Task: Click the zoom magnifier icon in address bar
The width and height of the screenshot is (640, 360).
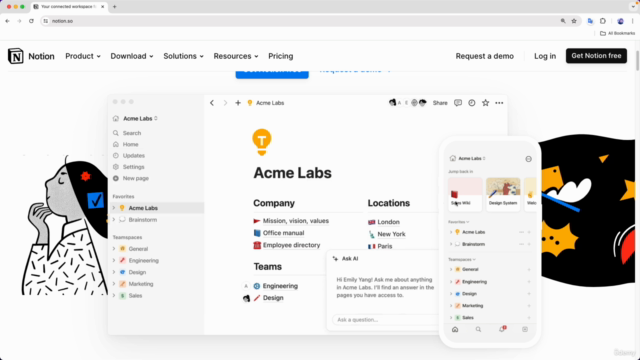Action: pos(563,21)
